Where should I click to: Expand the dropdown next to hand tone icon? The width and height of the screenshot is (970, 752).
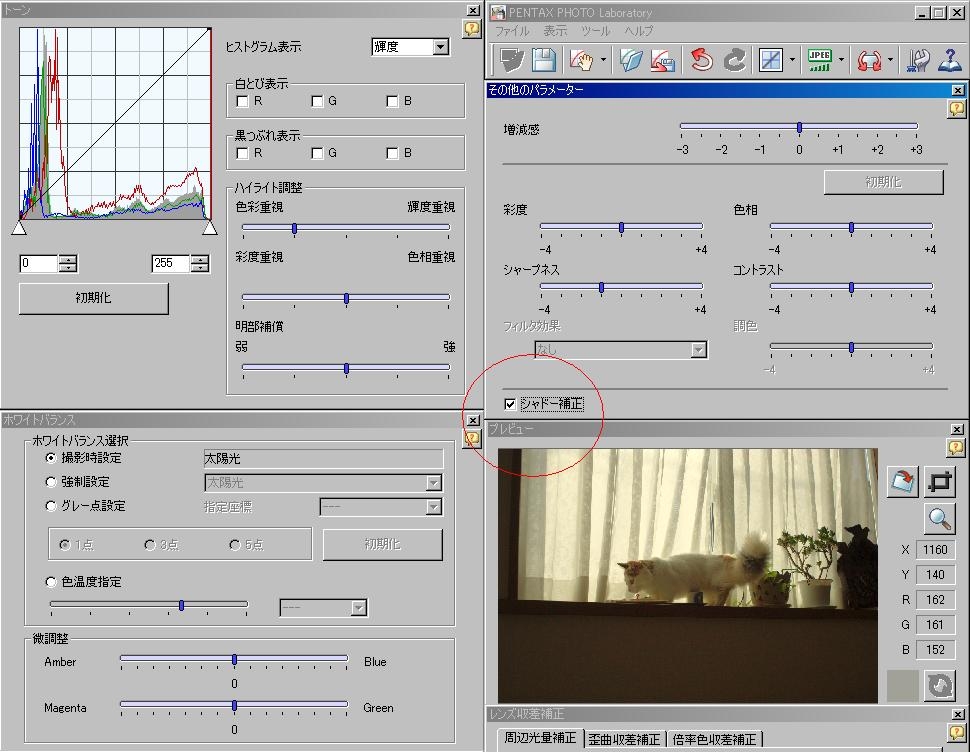pos(604,61)
